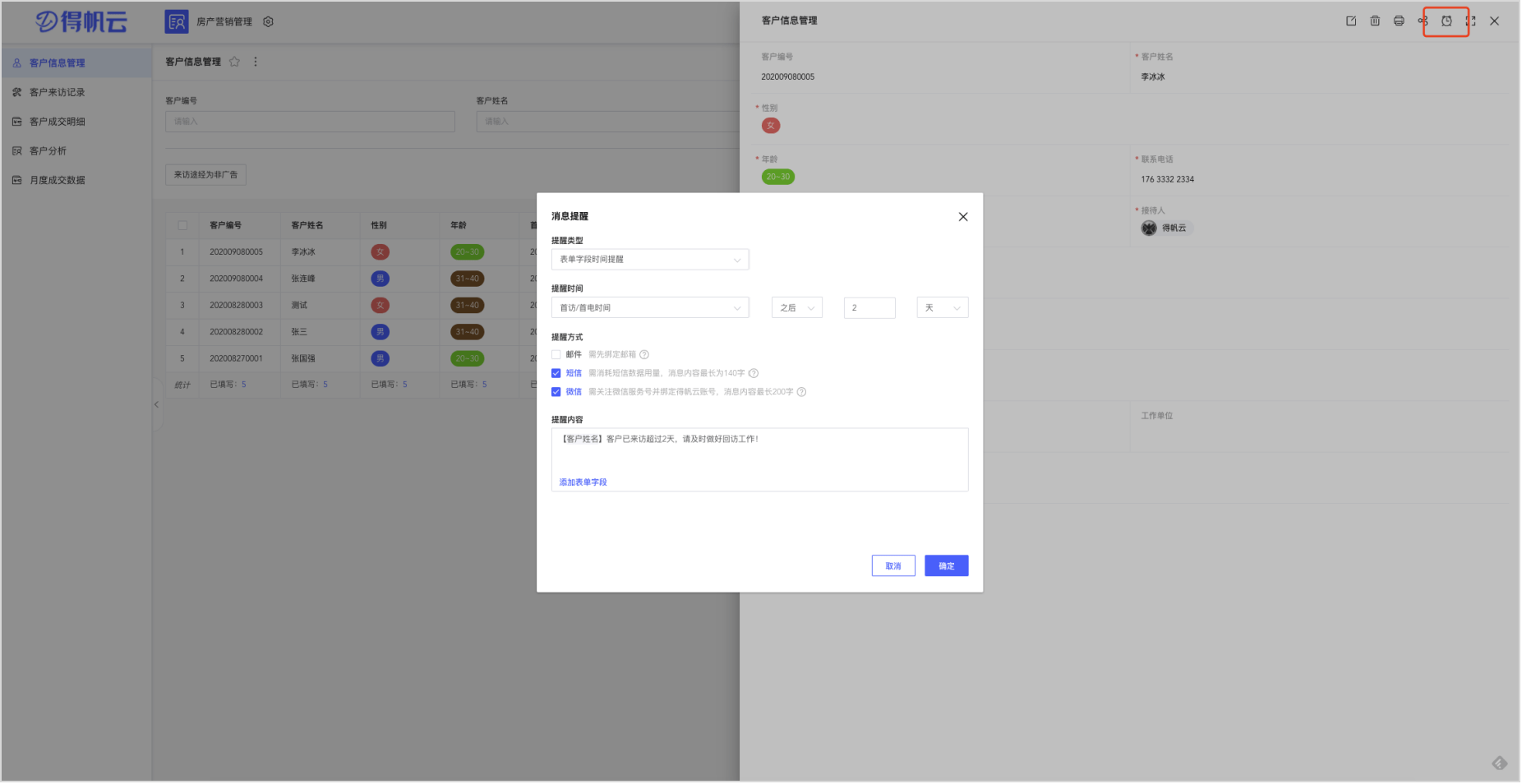Click customer number 202008280002 in the table
Screen dimensions: 1522x784
click(x=237, y=333)
